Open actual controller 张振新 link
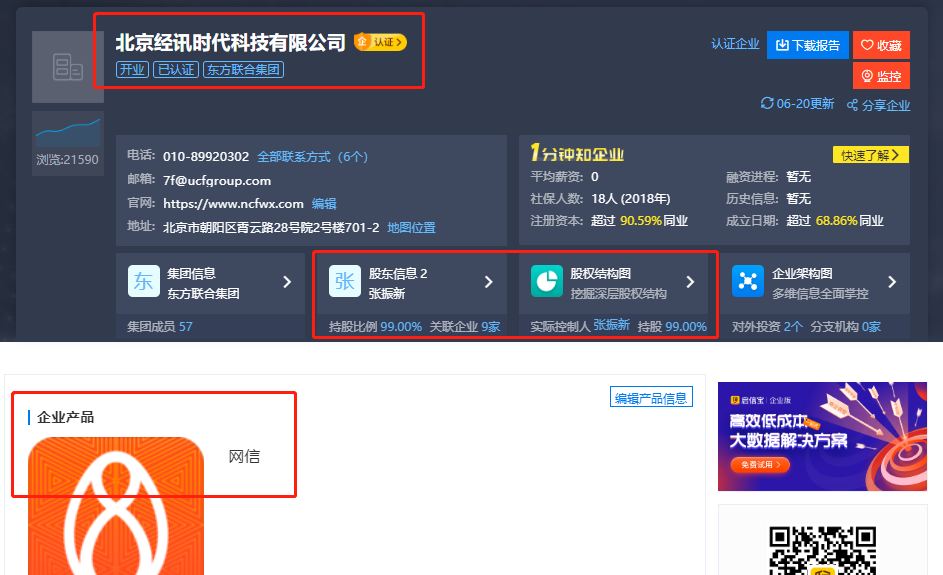The image size is (943, 575). tap(611, 325)
